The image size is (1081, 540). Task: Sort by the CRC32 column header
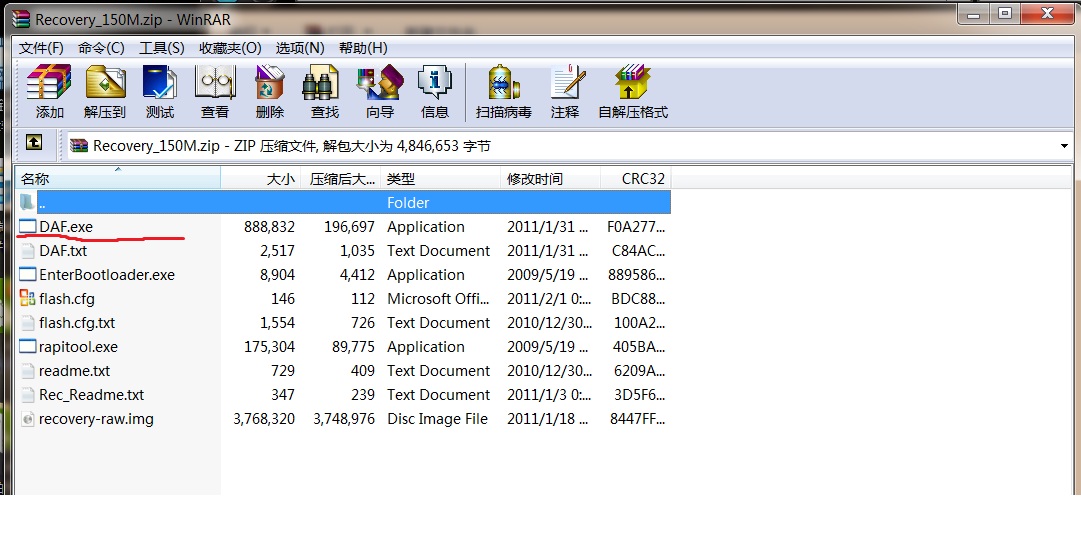[636, 179]
